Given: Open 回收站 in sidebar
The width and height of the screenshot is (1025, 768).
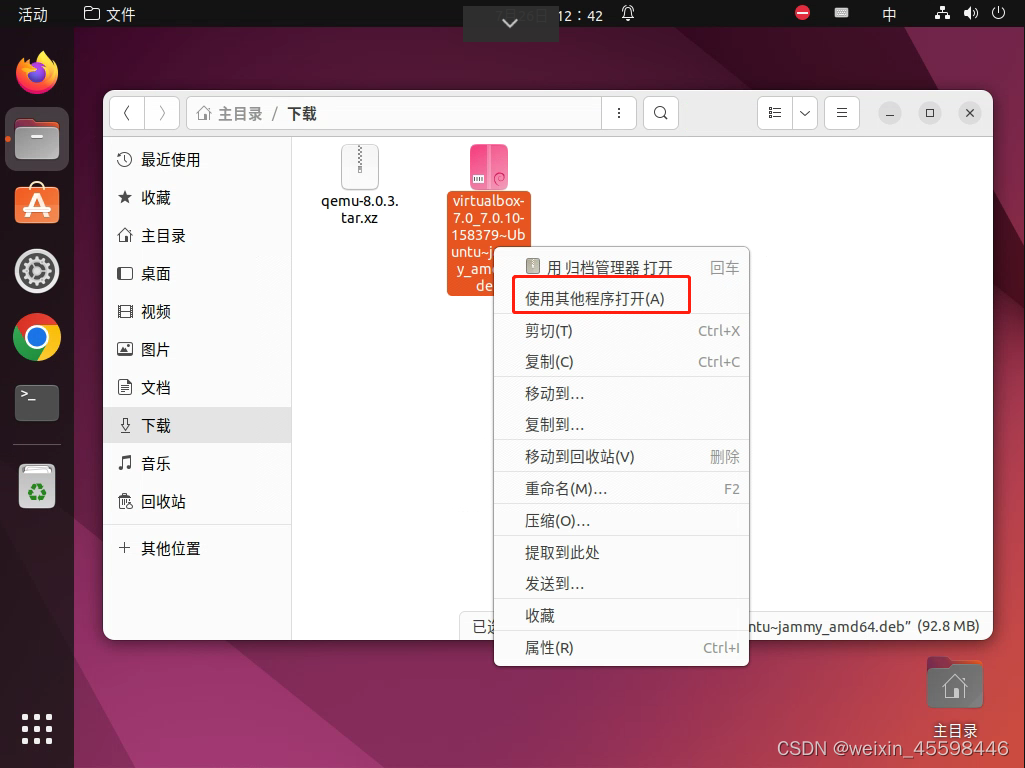Looking at the screenshot, I should pos(197,501).
